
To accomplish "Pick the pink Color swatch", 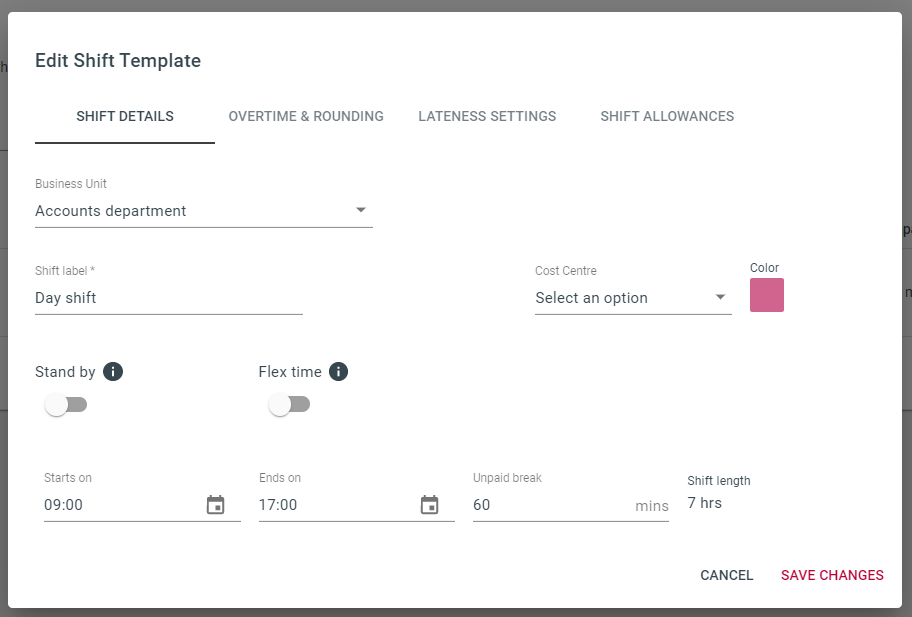I will click(767, 295).
